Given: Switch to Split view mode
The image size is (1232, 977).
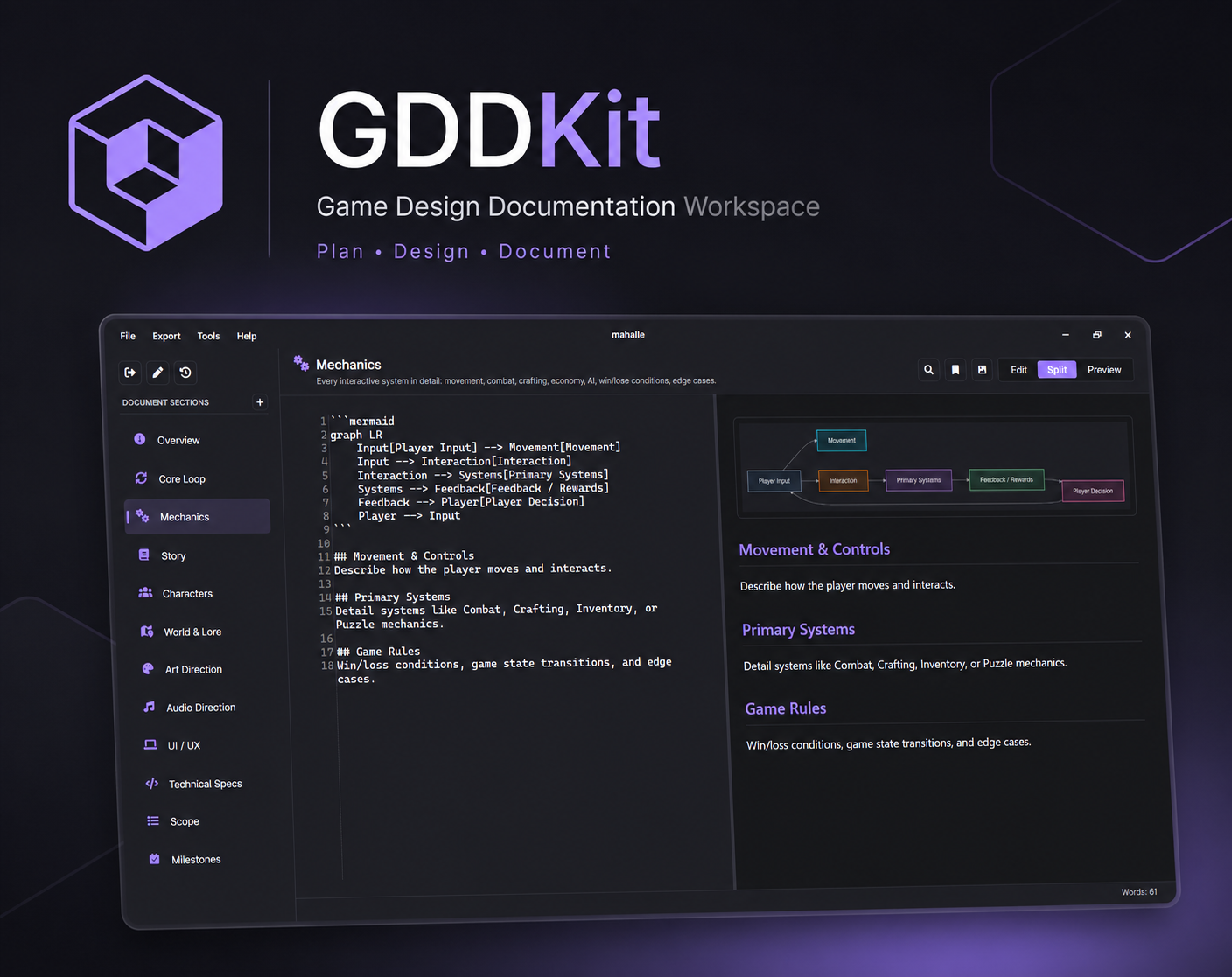Looking at the screenshot, I should pyautogui.click(x=1057, y=370).
